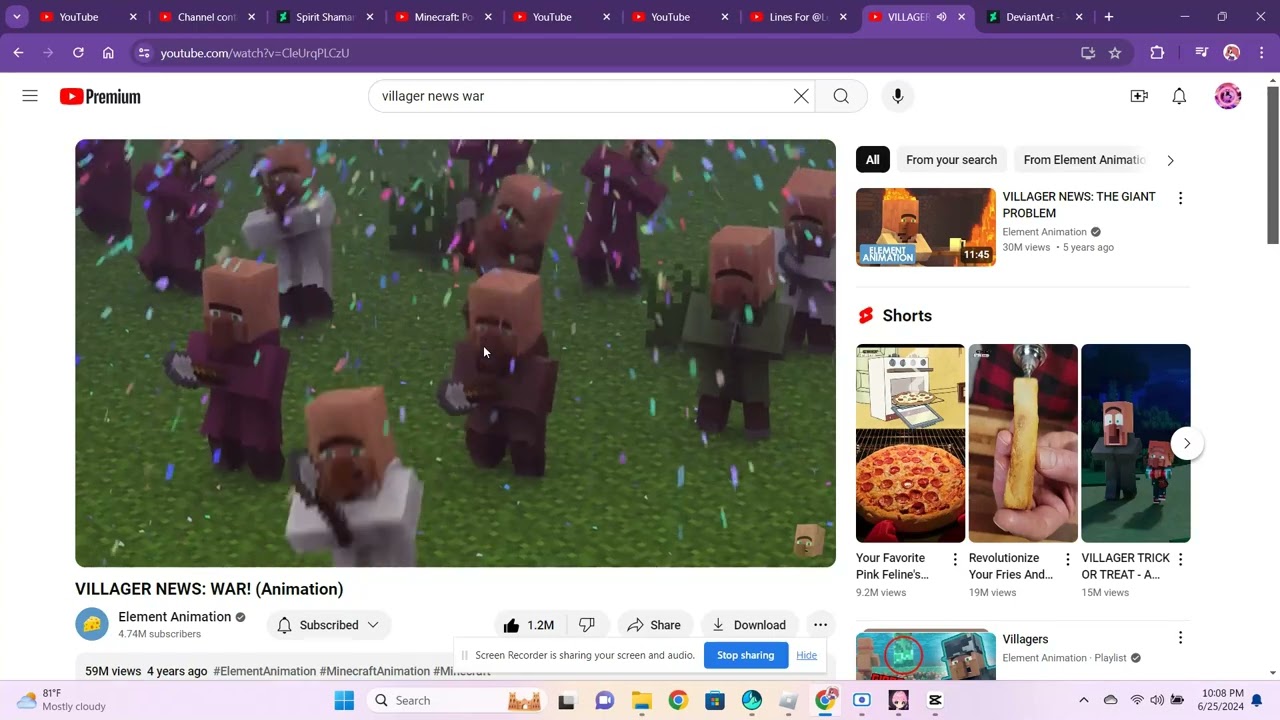Open THE GIANT PROBLEM video thumbnail
This screenshot has width=1280, height=720.
point(926,227)
